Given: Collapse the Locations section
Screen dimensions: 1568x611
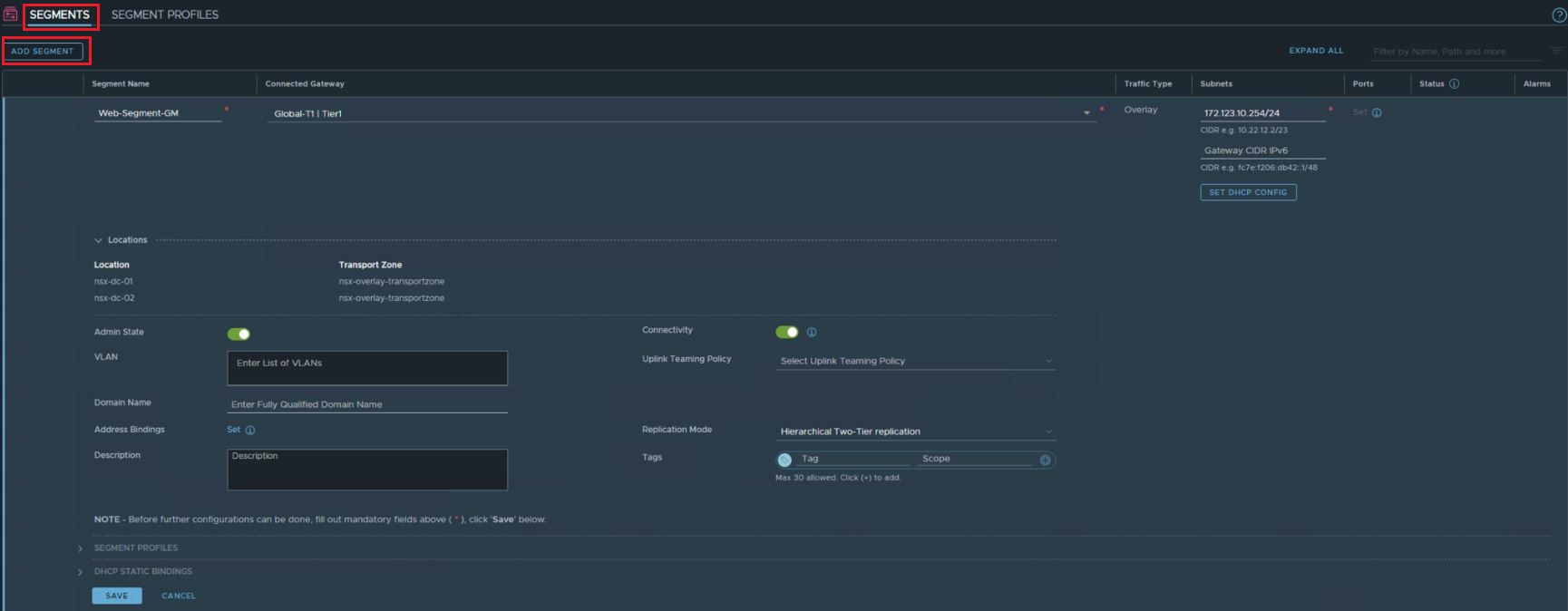Looking at the screenshot, I should point(98,240).
